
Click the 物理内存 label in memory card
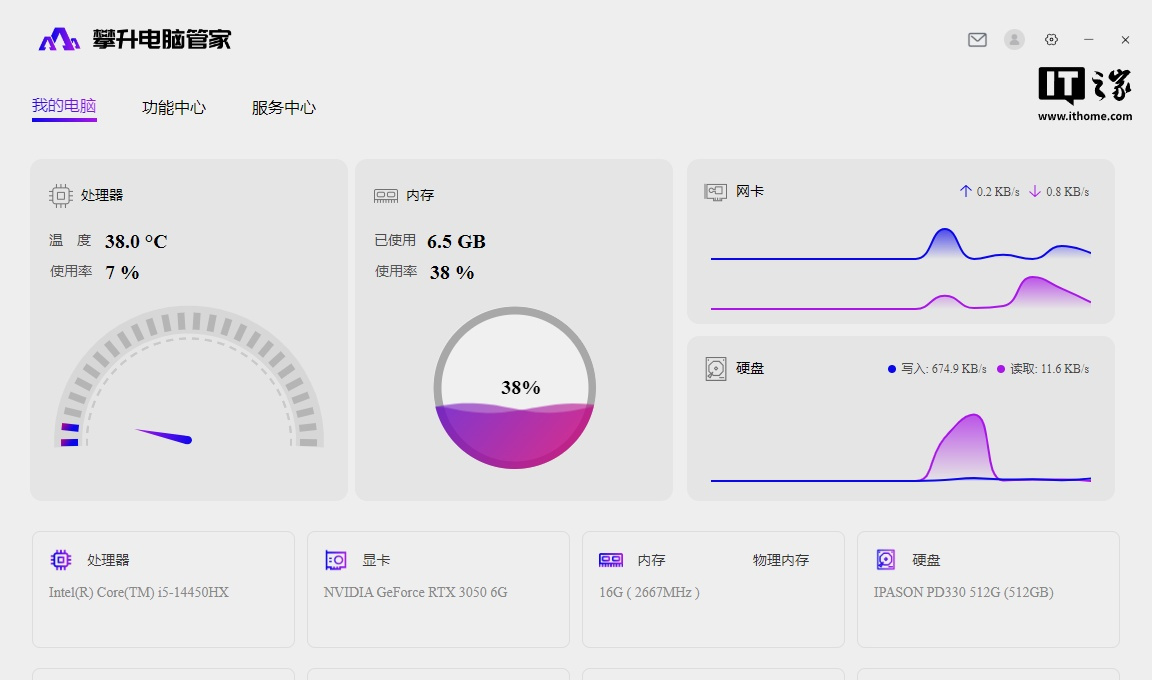point(781,560)
